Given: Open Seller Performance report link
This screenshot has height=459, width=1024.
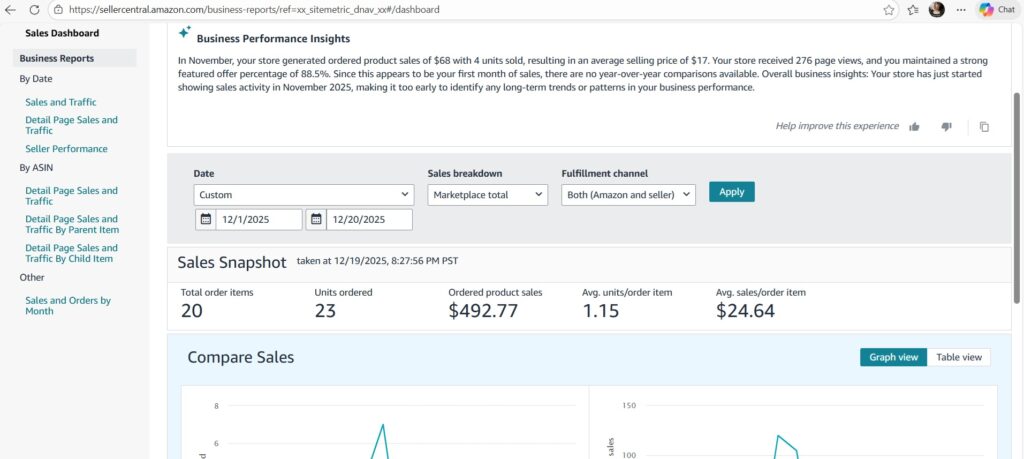Looking at the screenshot, I should tap(66, 149).
